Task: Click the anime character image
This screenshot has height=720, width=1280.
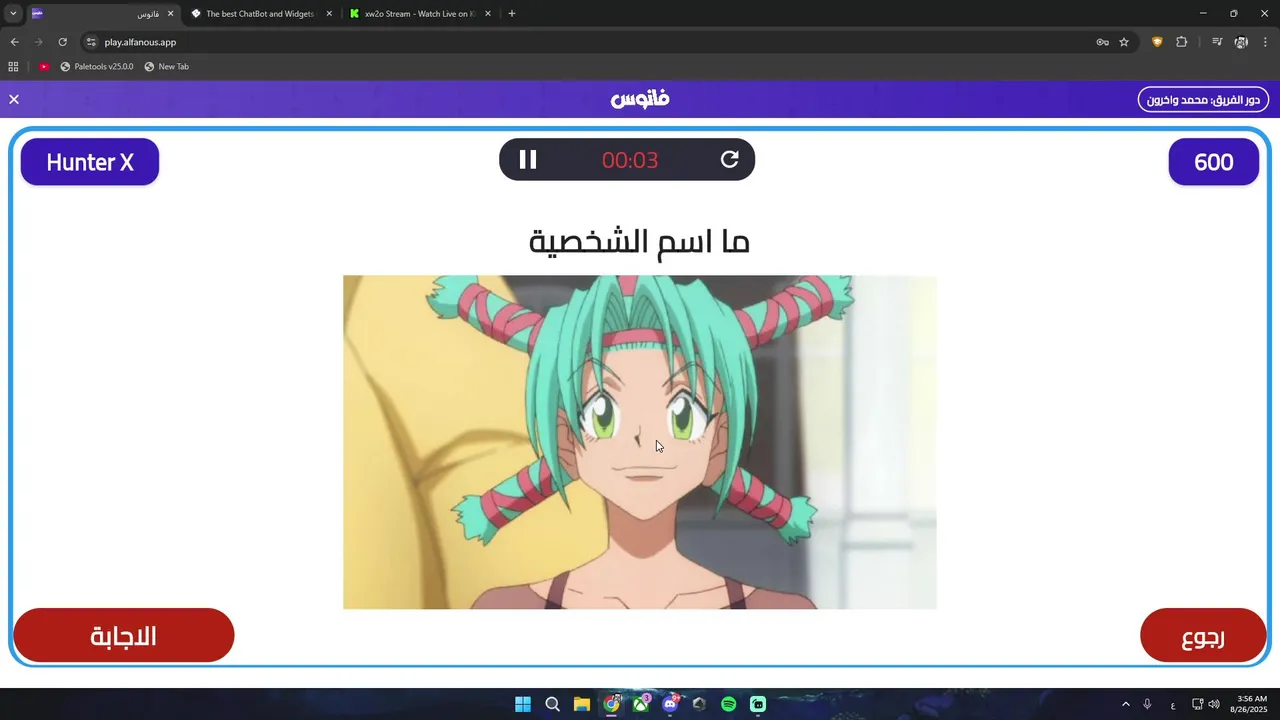Action: 640,442
